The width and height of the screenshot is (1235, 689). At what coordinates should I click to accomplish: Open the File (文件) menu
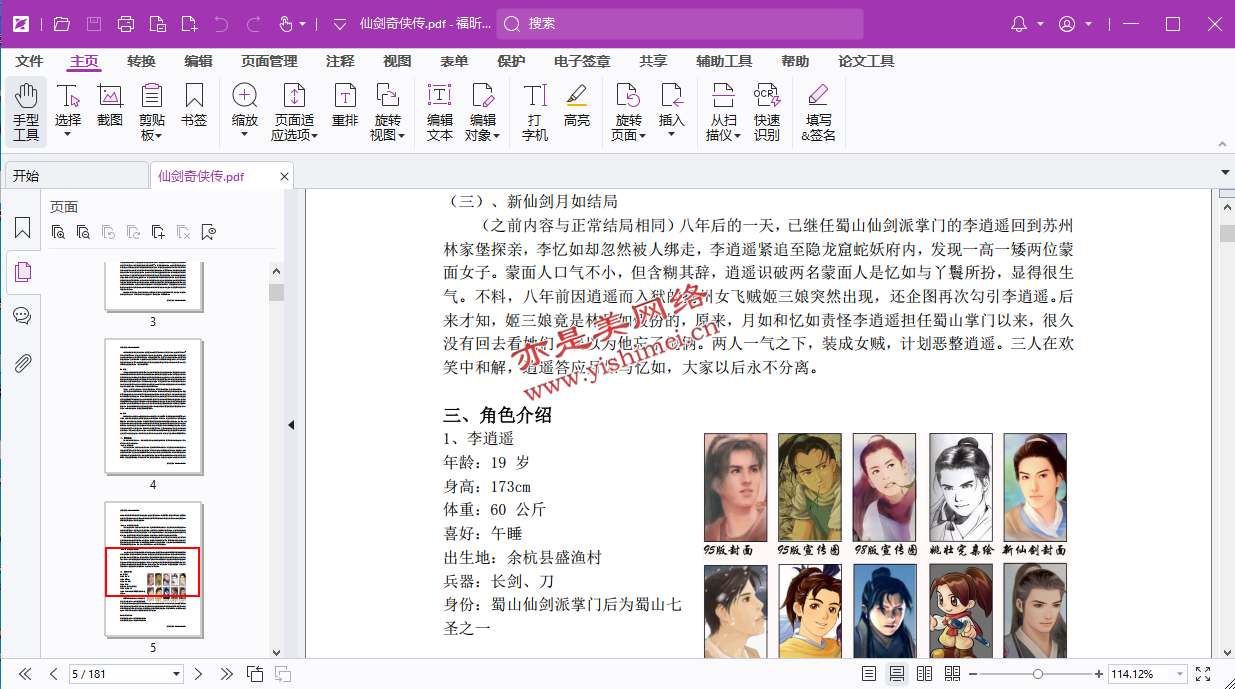pyautogui.click(x=29, y=61)
